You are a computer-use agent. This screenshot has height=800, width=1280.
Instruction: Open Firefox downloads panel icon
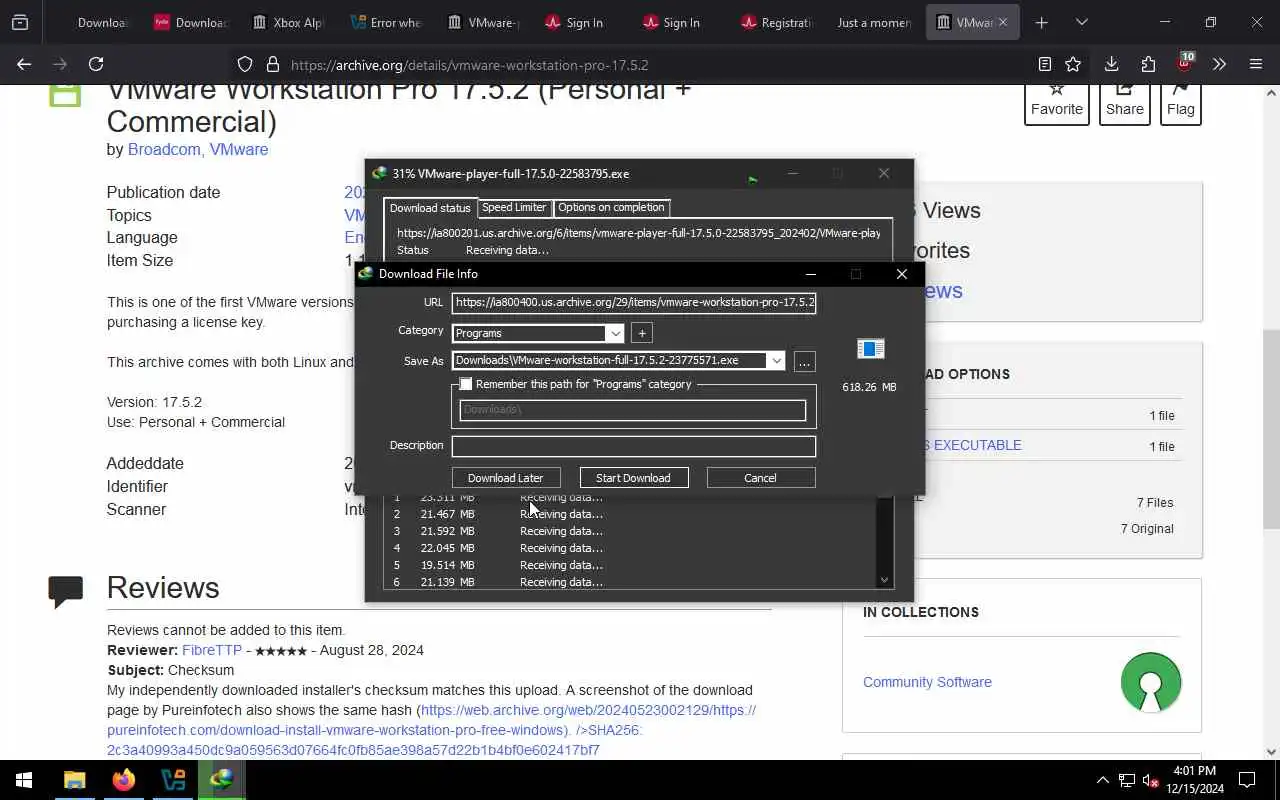pyautogui.click(x=1111, y=64)
